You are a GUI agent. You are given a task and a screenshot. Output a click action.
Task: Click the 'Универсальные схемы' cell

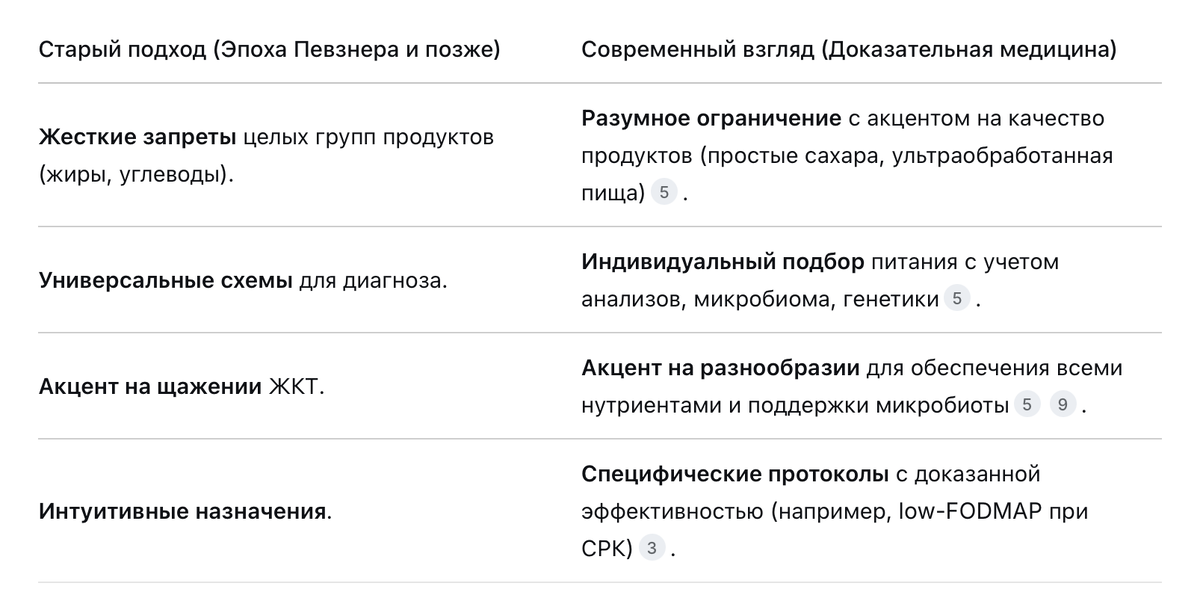(243, 280)
